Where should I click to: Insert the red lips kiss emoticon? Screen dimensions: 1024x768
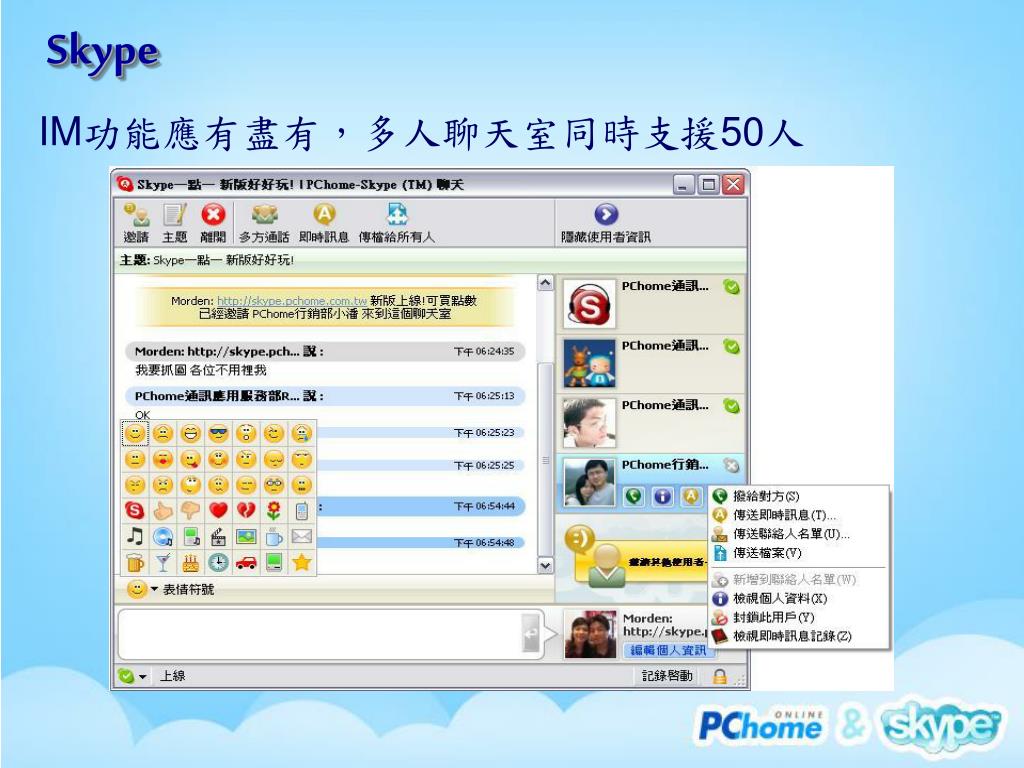point(163,460)
